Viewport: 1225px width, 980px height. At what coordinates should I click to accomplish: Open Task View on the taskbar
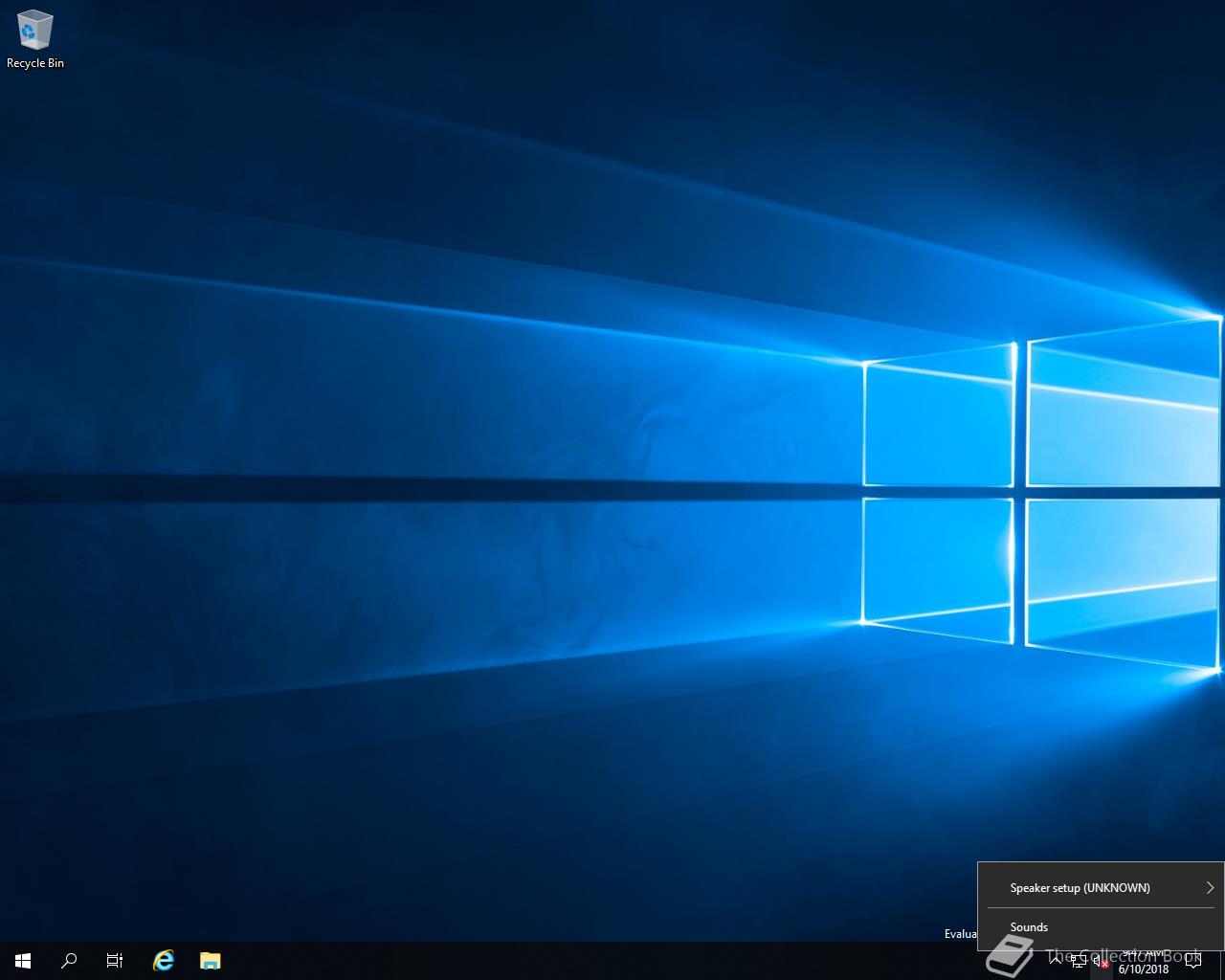pyautogui.click(x=115, y=961)
